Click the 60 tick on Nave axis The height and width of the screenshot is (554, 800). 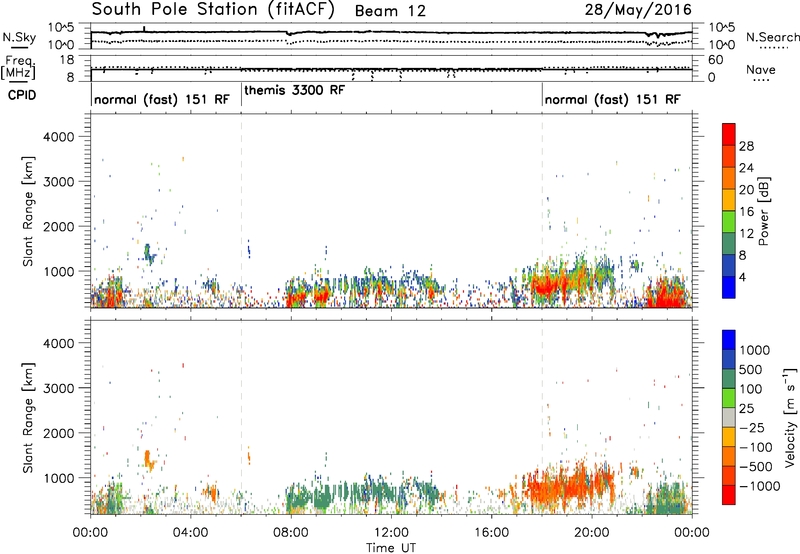715,60
